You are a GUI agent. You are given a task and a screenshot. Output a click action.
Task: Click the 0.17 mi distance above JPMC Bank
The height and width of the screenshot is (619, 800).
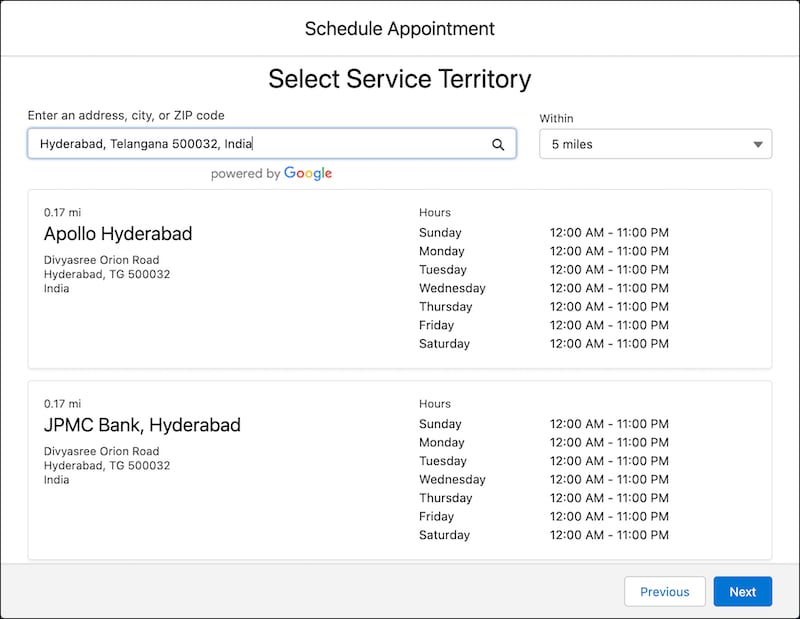(62, 404)
